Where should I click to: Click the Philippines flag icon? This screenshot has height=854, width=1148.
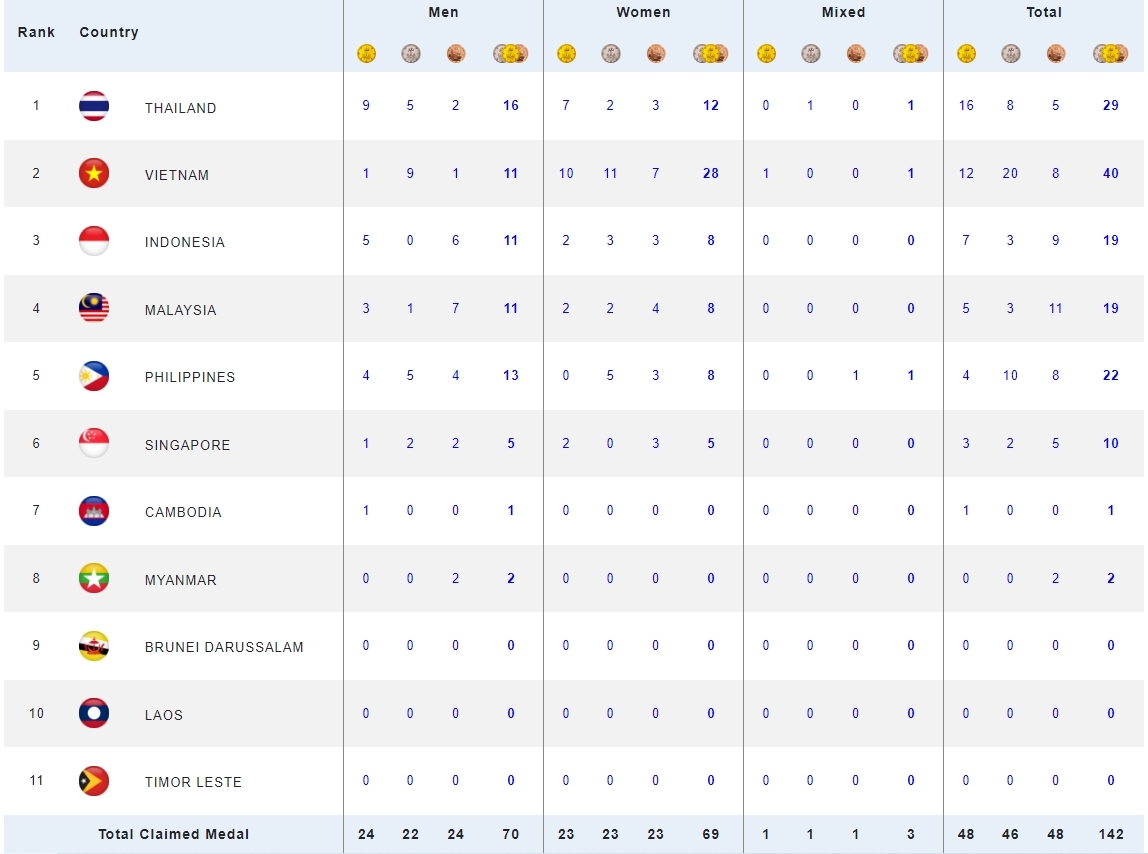(94, 376)
